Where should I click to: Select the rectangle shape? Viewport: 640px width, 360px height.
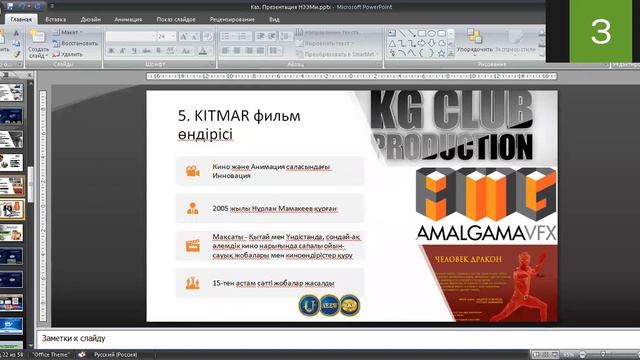coord(422,33)
